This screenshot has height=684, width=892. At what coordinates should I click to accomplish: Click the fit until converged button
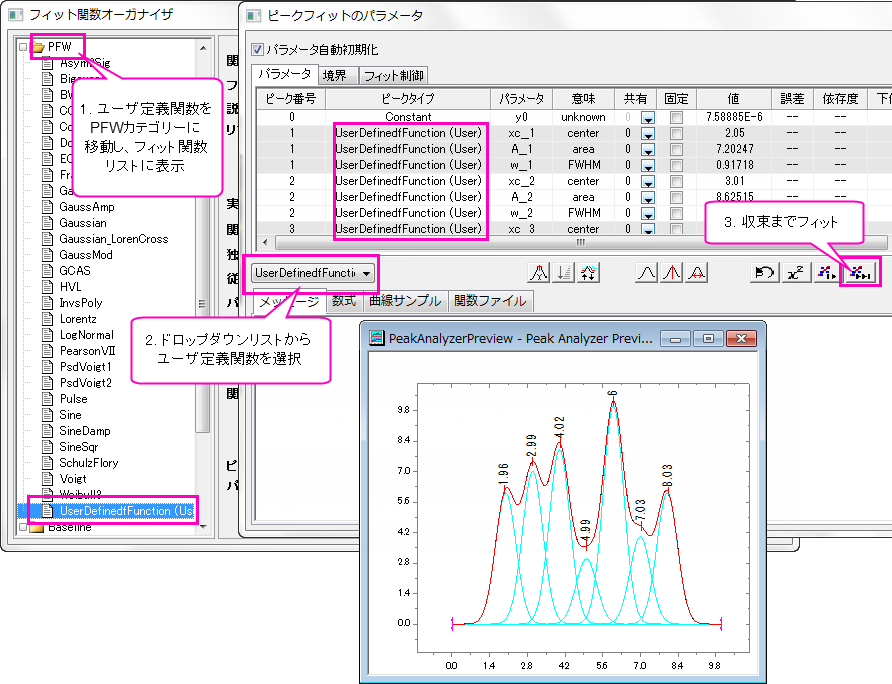coord(859,273)
